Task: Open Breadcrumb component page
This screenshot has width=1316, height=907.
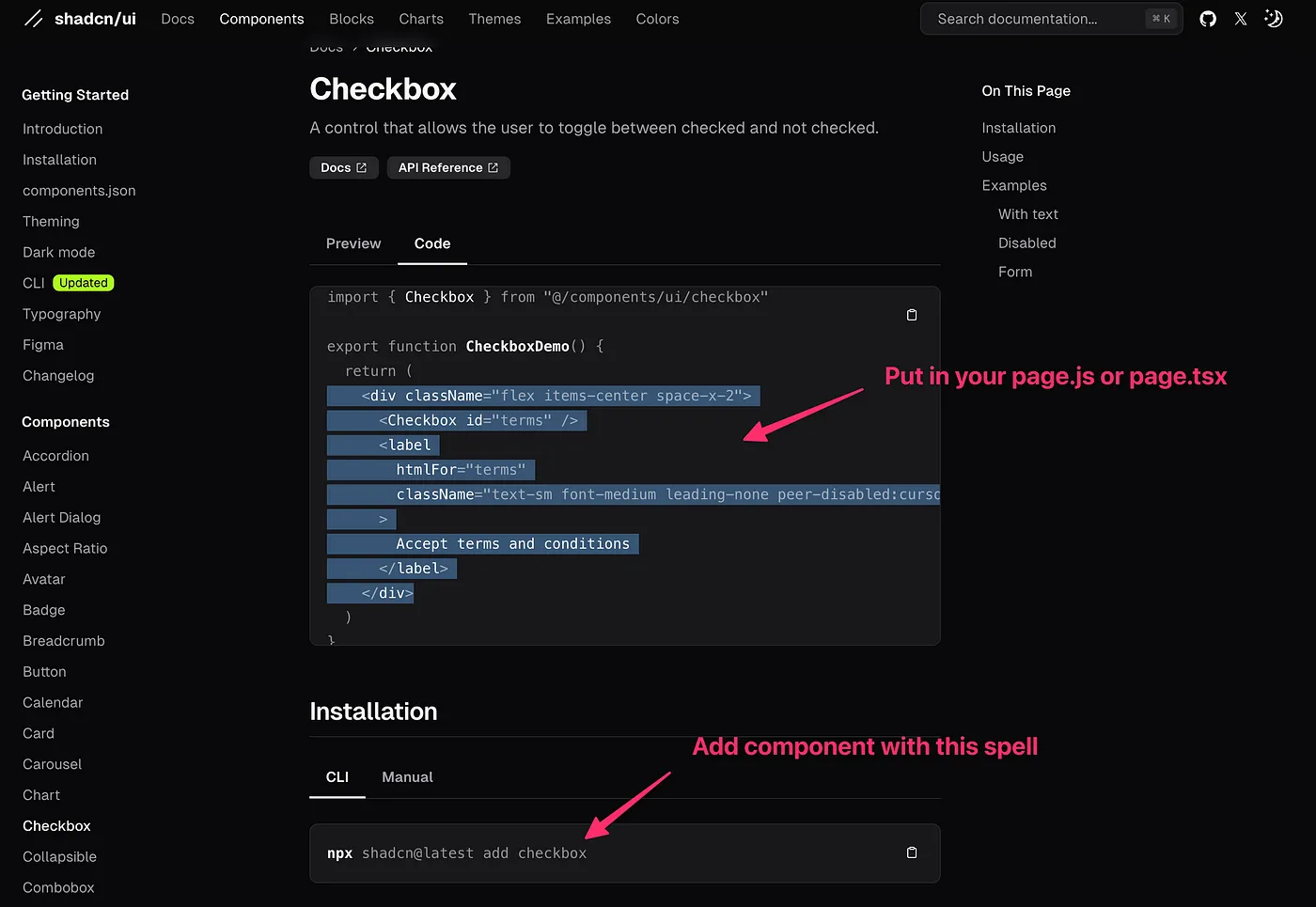Action: (64, 641)
